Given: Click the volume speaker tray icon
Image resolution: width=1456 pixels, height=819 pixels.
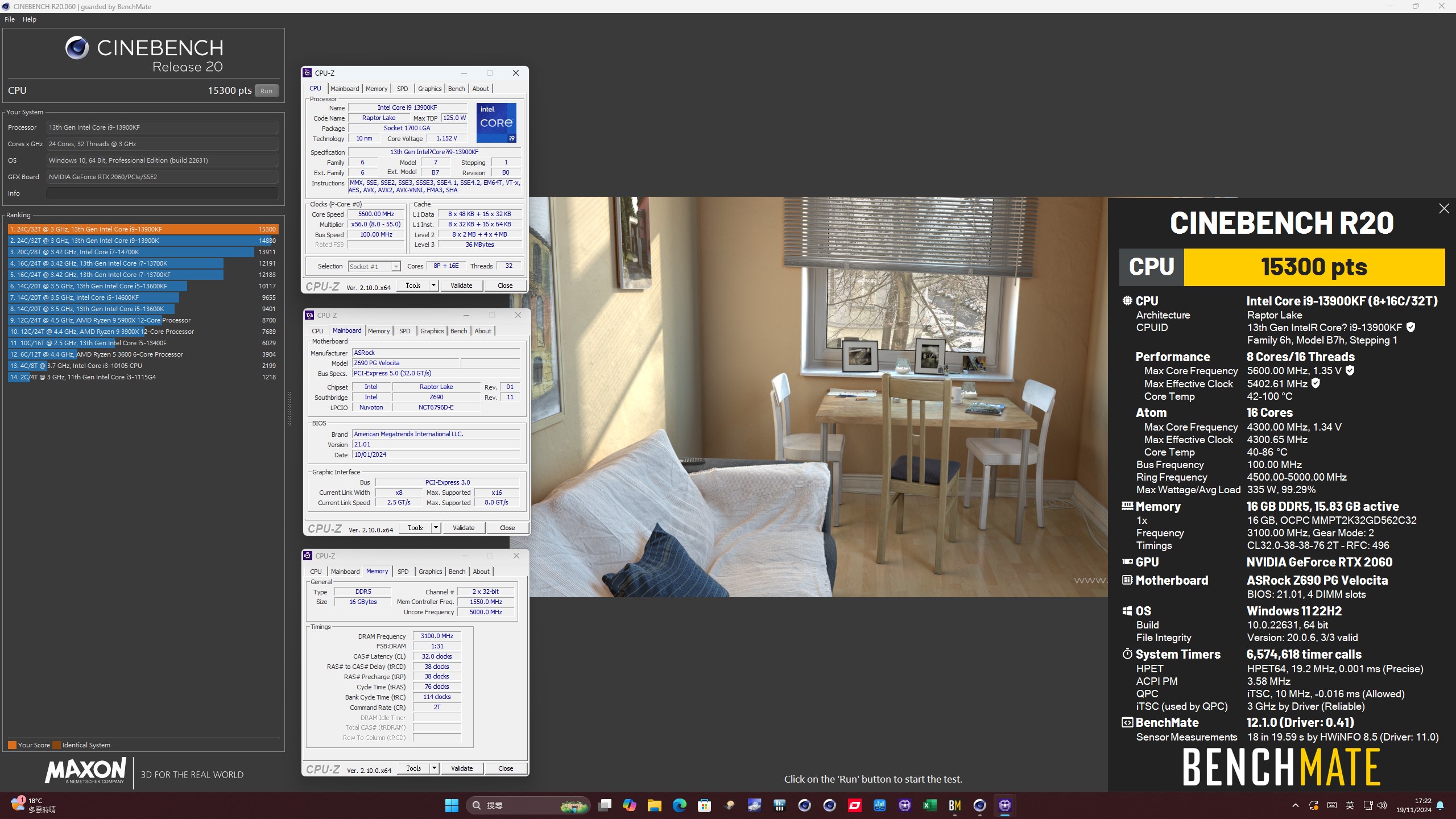Looking at the screenshot, I should tap(1382, 805).
